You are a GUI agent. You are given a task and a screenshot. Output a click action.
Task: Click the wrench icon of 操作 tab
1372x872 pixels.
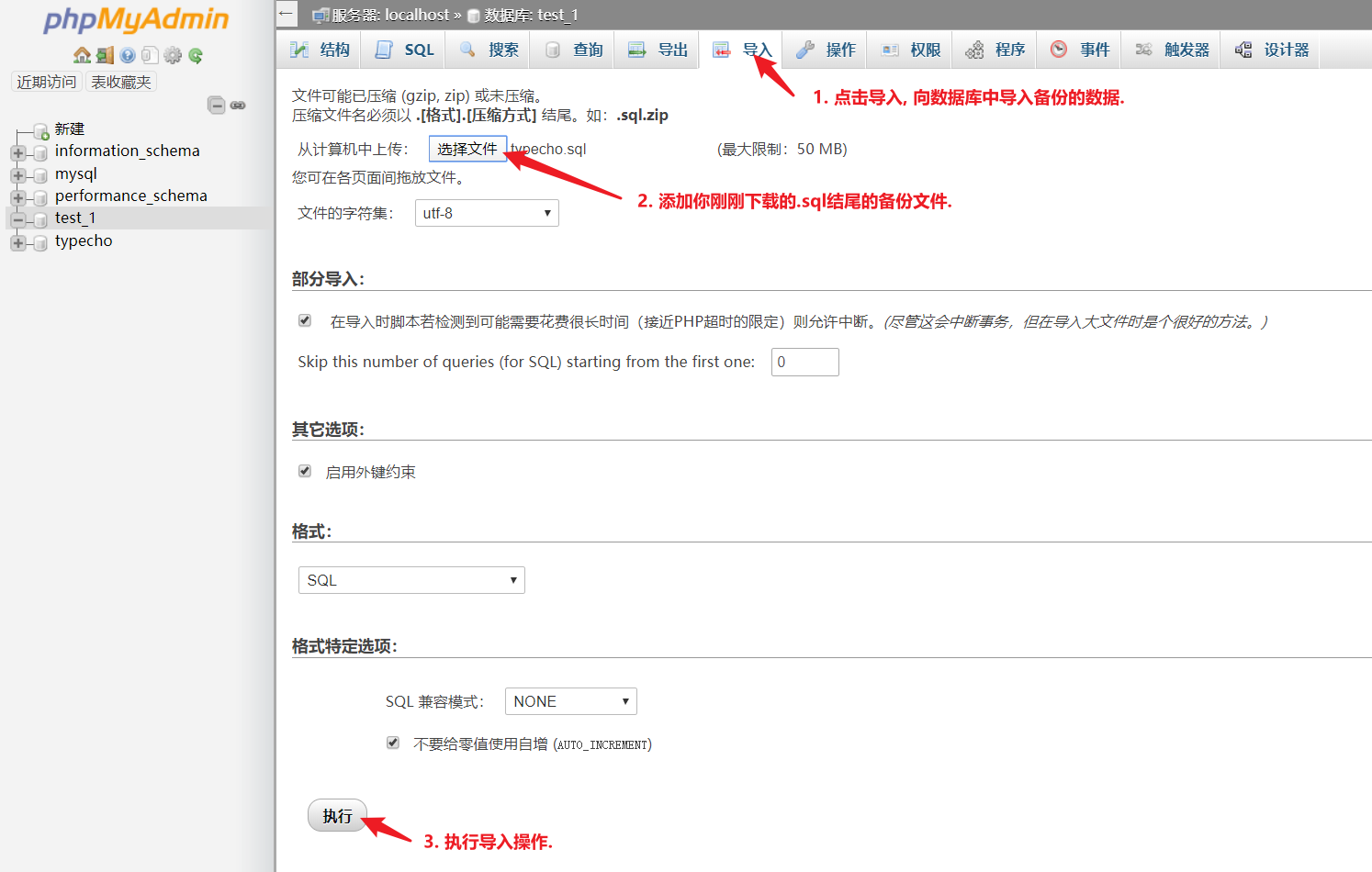805,50
